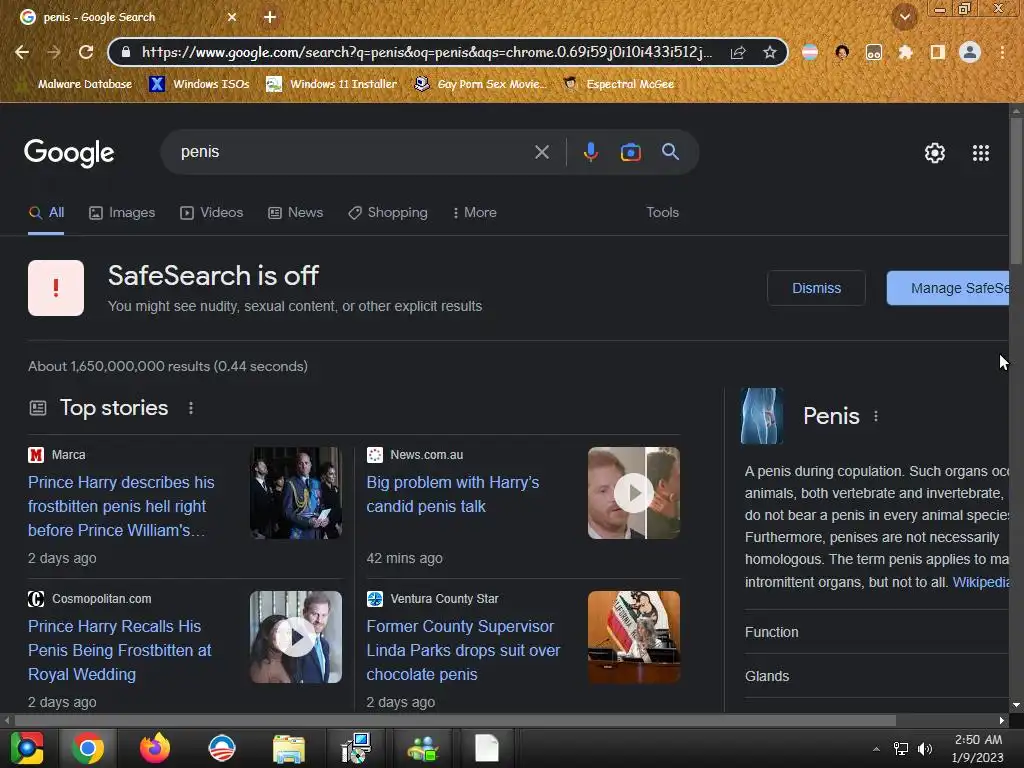Open Cosmopolitan Prince Harry Recalls story
The image size is (1024, 768).
(120, 650)
